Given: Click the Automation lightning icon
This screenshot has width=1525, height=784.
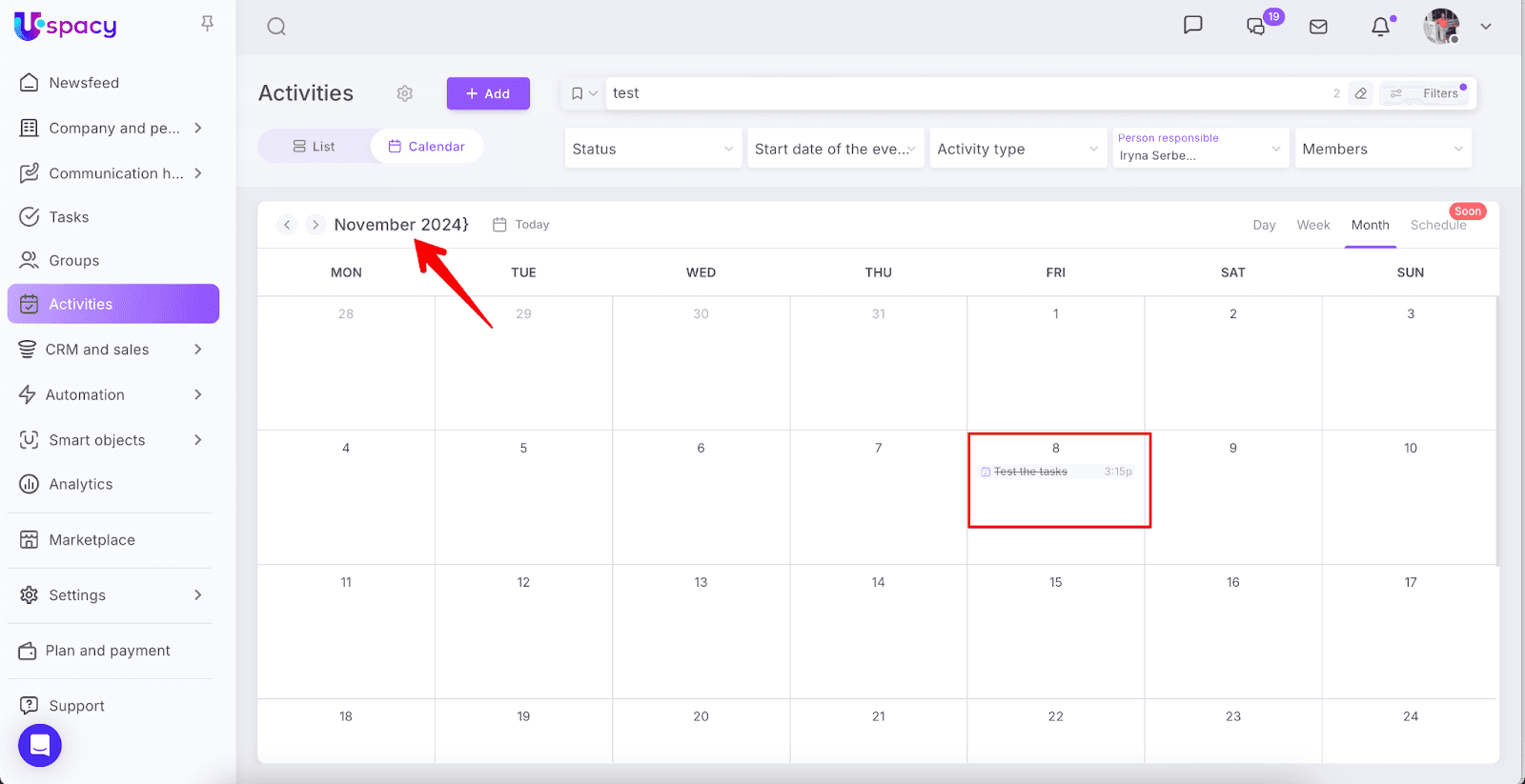Looking at the screenshot, I should [28, 394].
